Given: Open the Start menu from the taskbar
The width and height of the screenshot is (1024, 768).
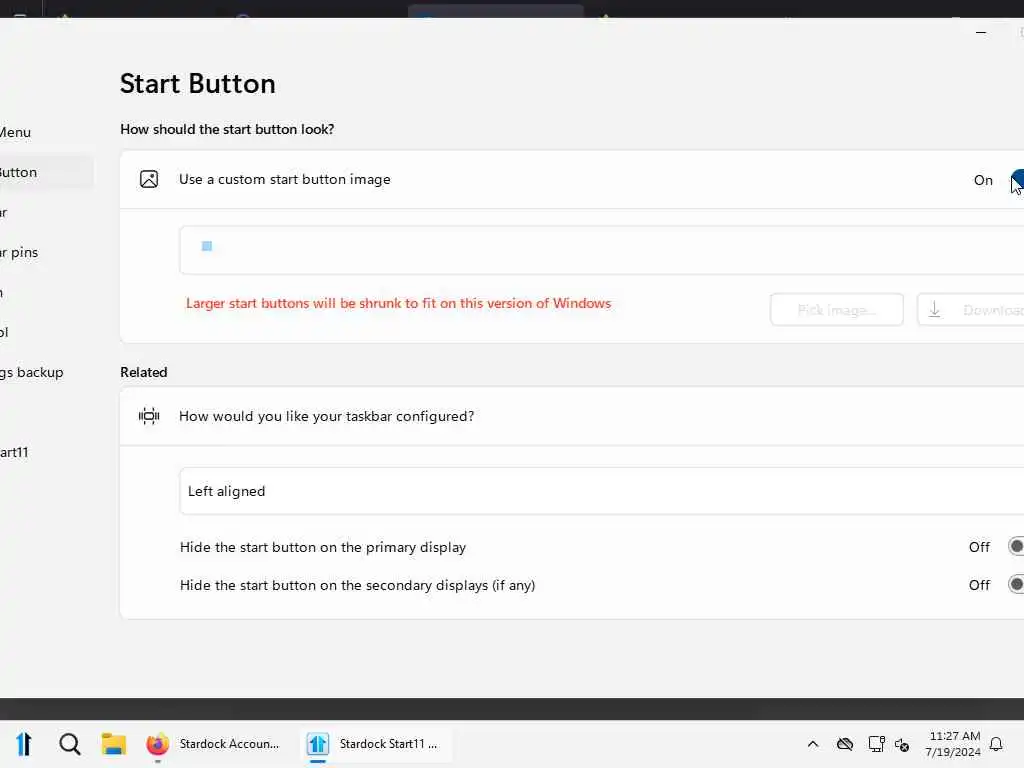Looking at the screenshot, I should point(24,744).
